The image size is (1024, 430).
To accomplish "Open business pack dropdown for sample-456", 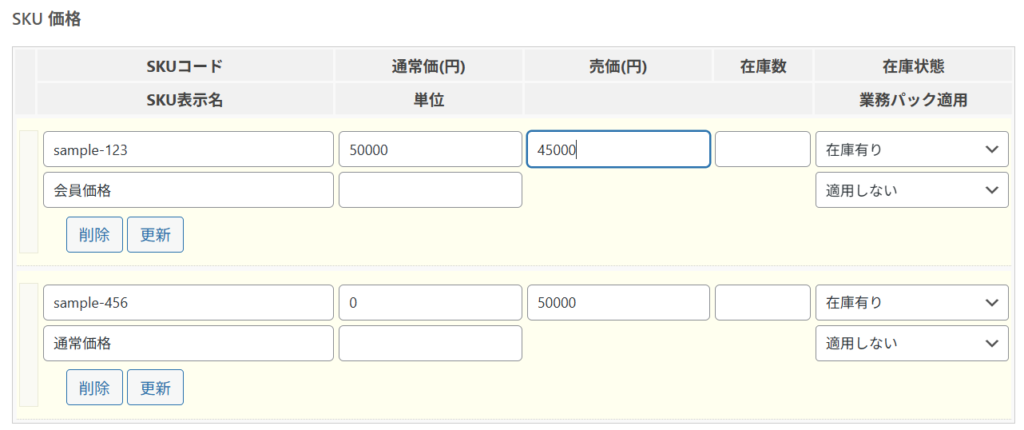I will (911, 343).
